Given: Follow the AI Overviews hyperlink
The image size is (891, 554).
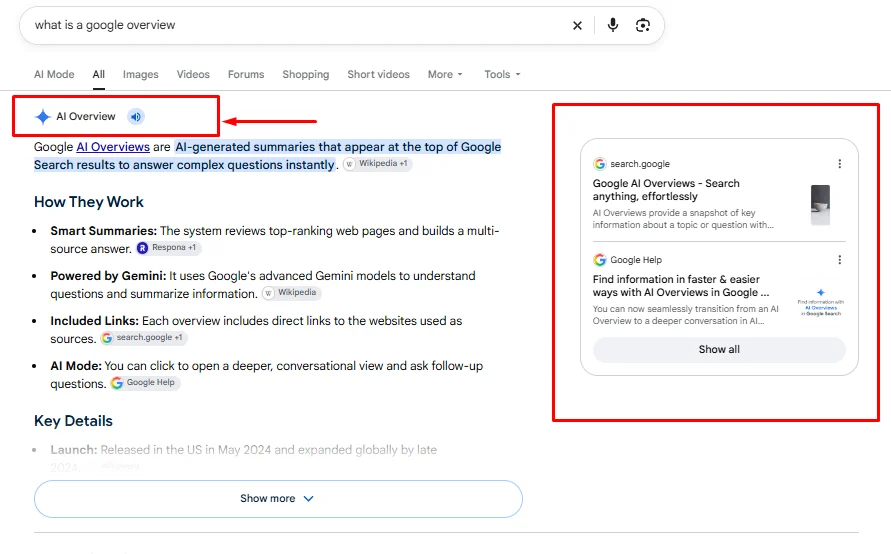Looking at the screenshot, I should pyautogui.click(x=113, y=147).
